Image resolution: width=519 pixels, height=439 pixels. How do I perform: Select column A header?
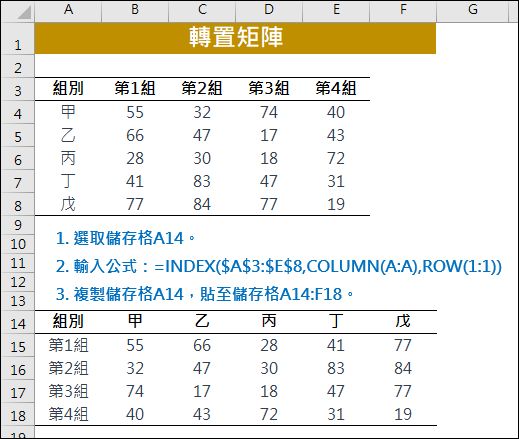[x=68, y=11]
